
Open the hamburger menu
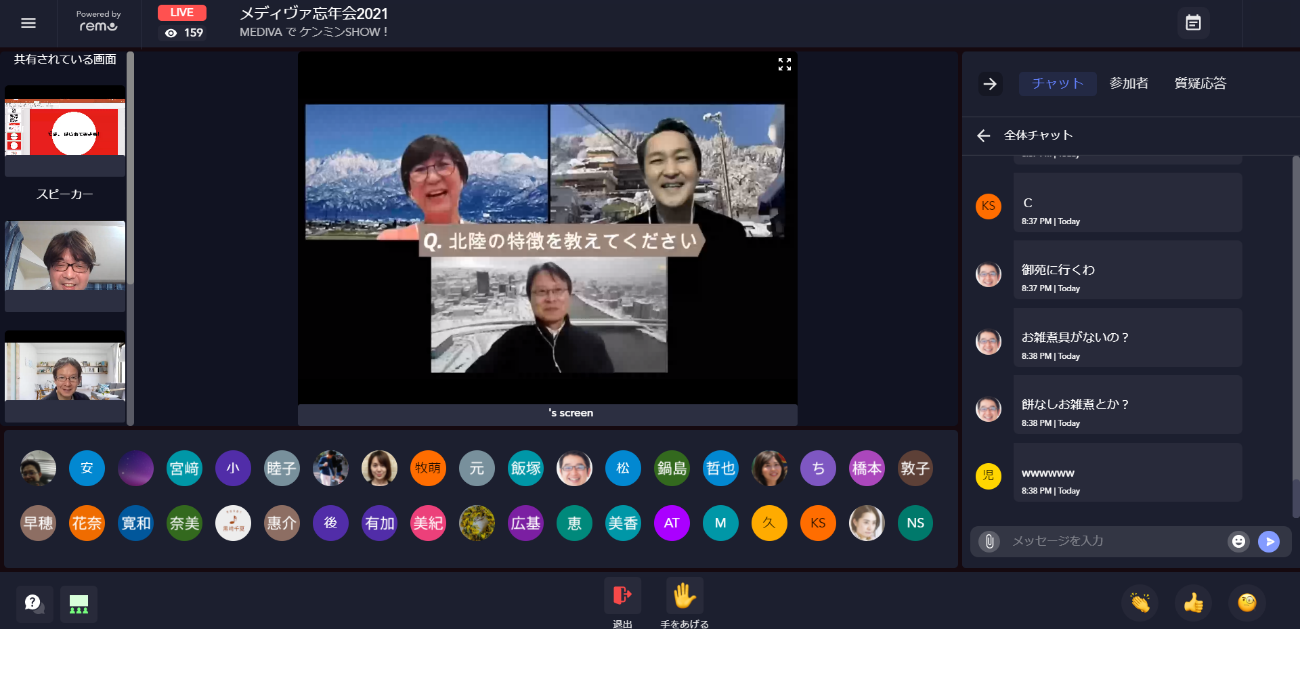point(28,23)
